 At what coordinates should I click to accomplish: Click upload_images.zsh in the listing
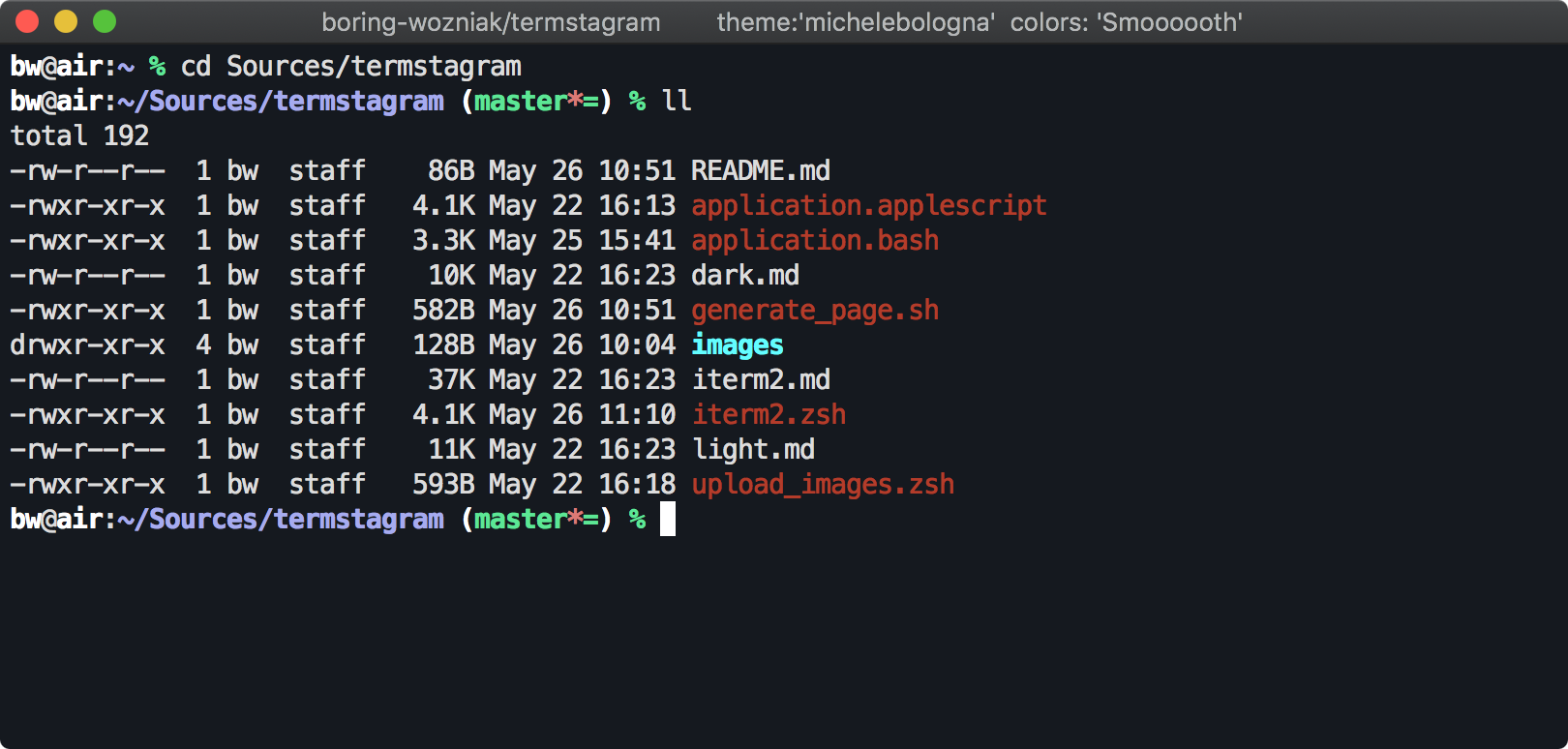823,485
